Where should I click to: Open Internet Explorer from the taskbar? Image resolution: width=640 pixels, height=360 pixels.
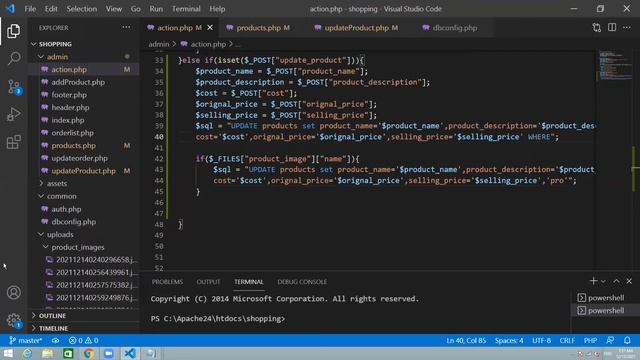tap(27, 353)
